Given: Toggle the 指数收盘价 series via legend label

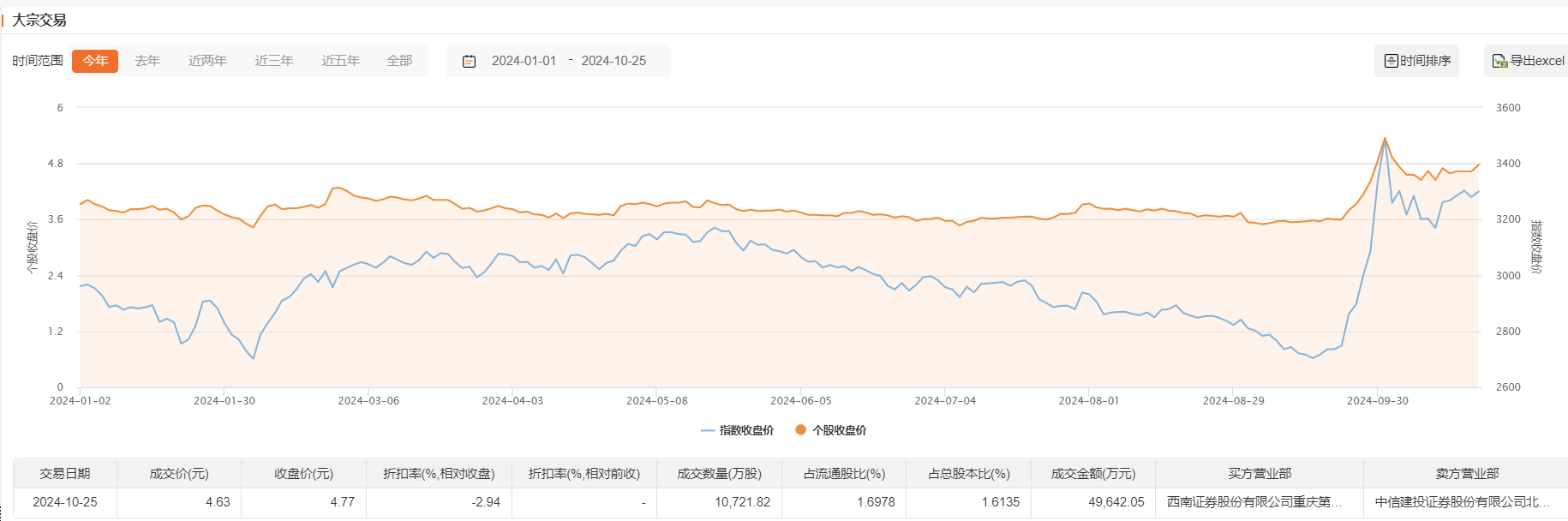Looking at the screenshot, I should [x=746, y=430].
